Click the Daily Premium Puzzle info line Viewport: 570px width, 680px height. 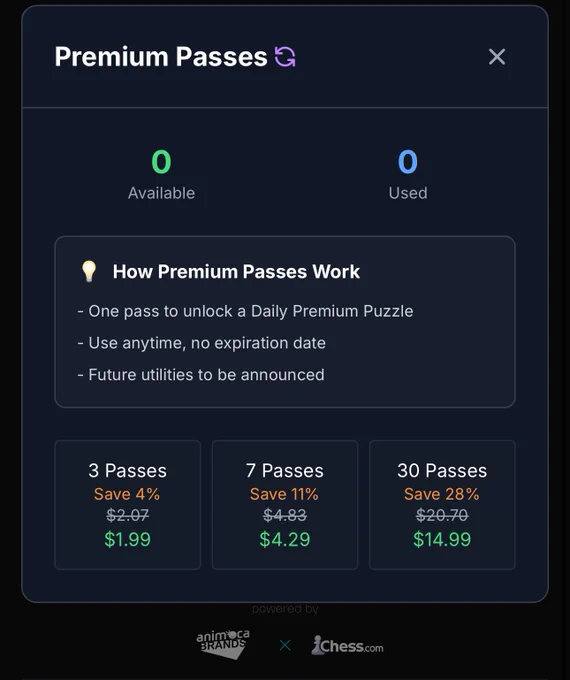246,311
